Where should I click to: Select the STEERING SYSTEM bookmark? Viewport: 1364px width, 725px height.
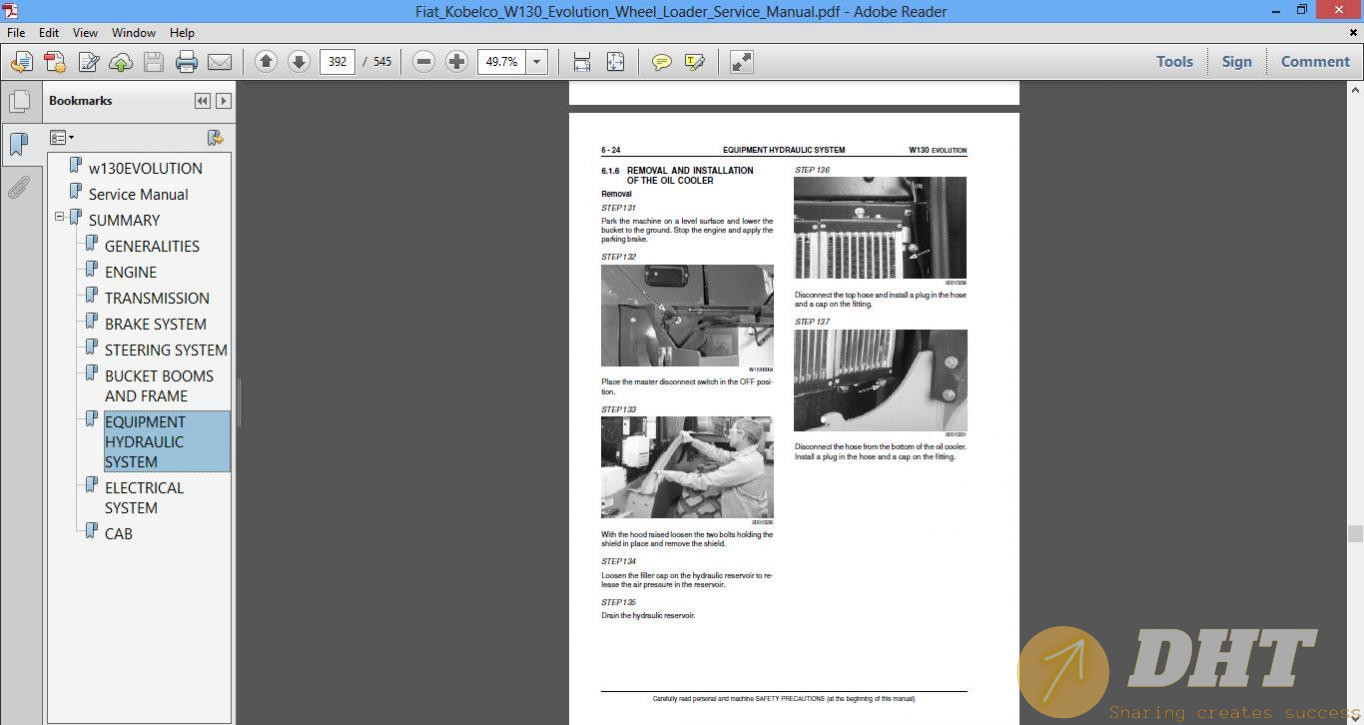click(x=166, y=350)
